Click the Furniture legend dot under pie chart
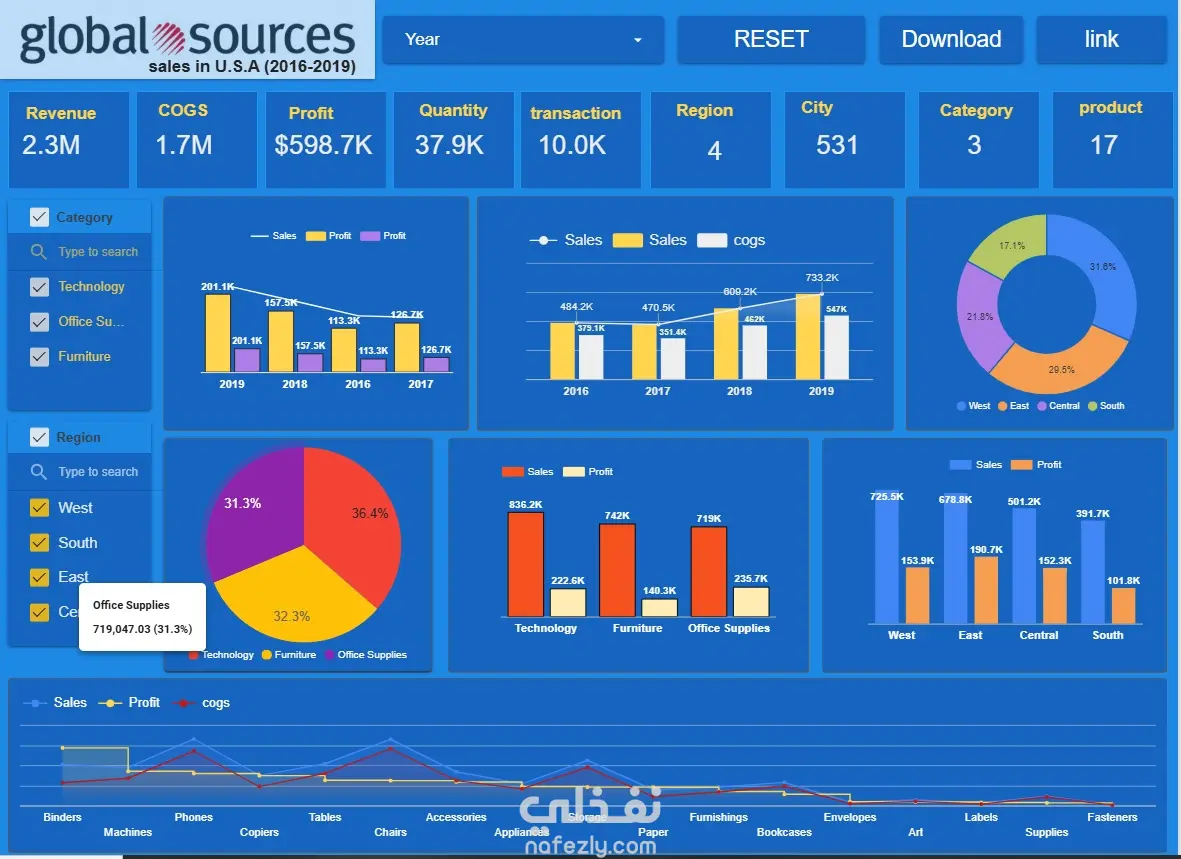The width and height of the screenshot is (1181, 859). point(267,655)
